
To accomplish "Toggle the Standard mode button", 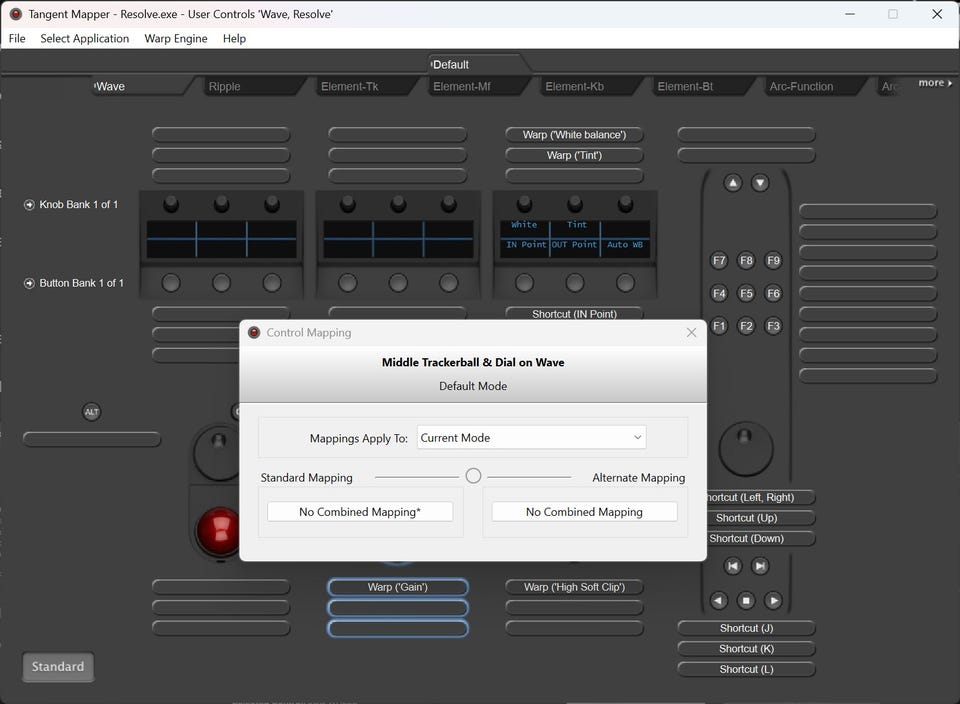I will pyautogui.click(x=57, y=667).
